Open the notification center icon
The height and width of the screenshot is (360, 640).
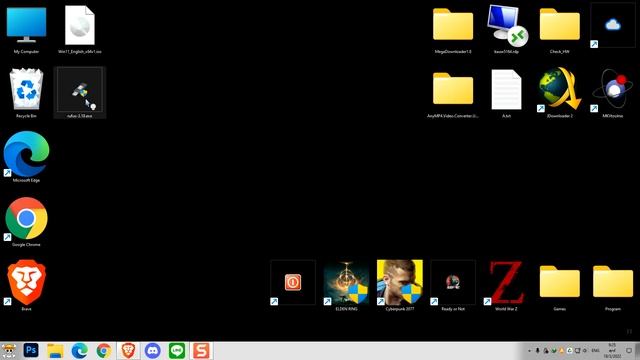[629, 351]
